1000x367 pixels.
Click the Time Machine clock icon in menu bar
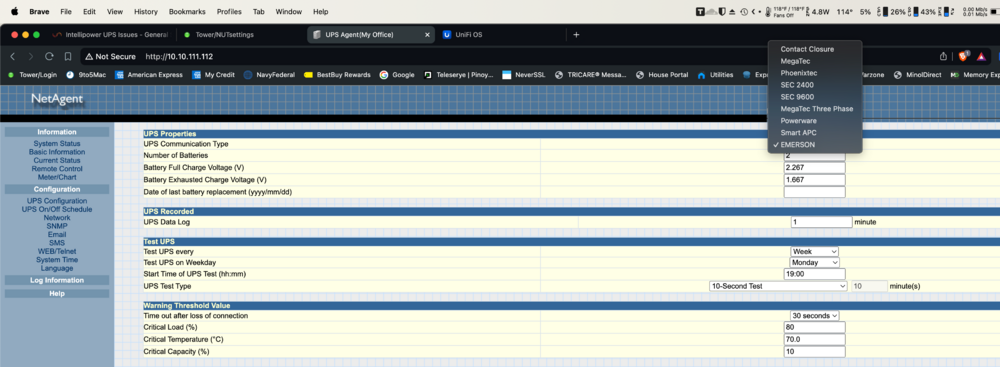click(x=744, y=11)
